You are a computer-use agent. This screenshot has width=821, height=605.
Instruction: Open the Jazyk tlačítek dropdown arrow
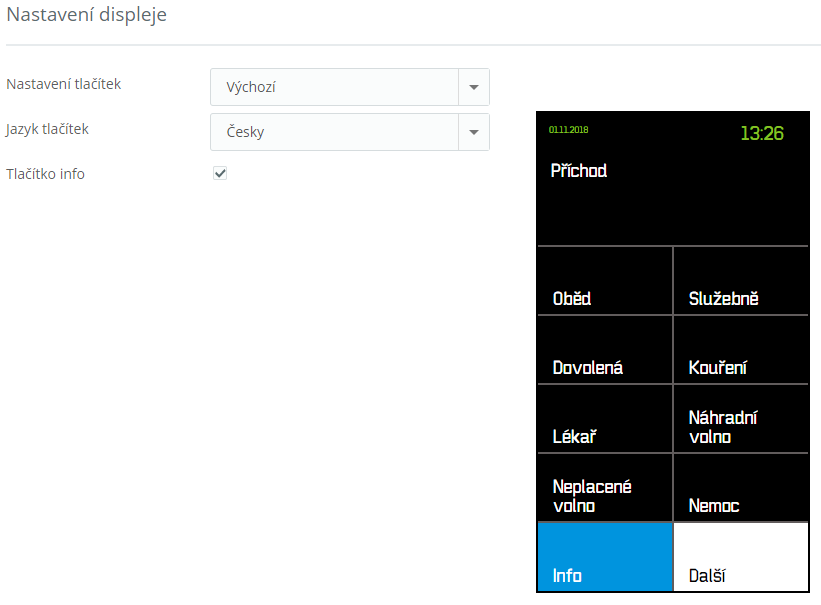pos(473,132)
